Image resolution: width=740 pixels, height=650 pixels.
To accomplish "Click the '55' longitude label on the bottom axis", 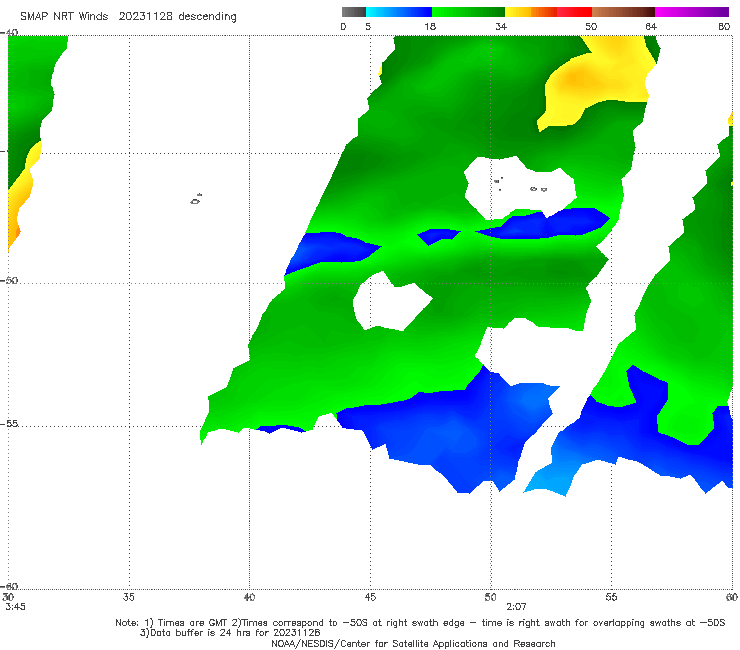I will (x=611, y=597).
